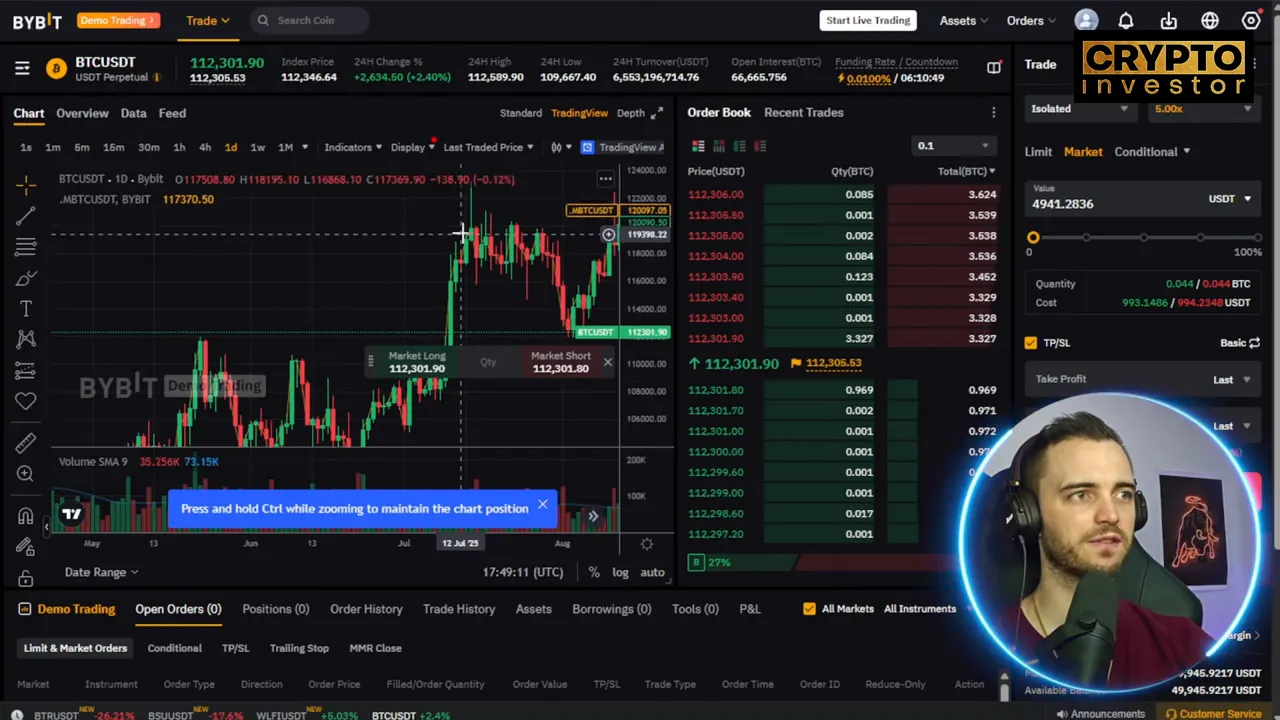Image resolution: width=1280 pixels, height=720 pixels.
Task: Click the Qty field on chart widget
Action: 488,362
